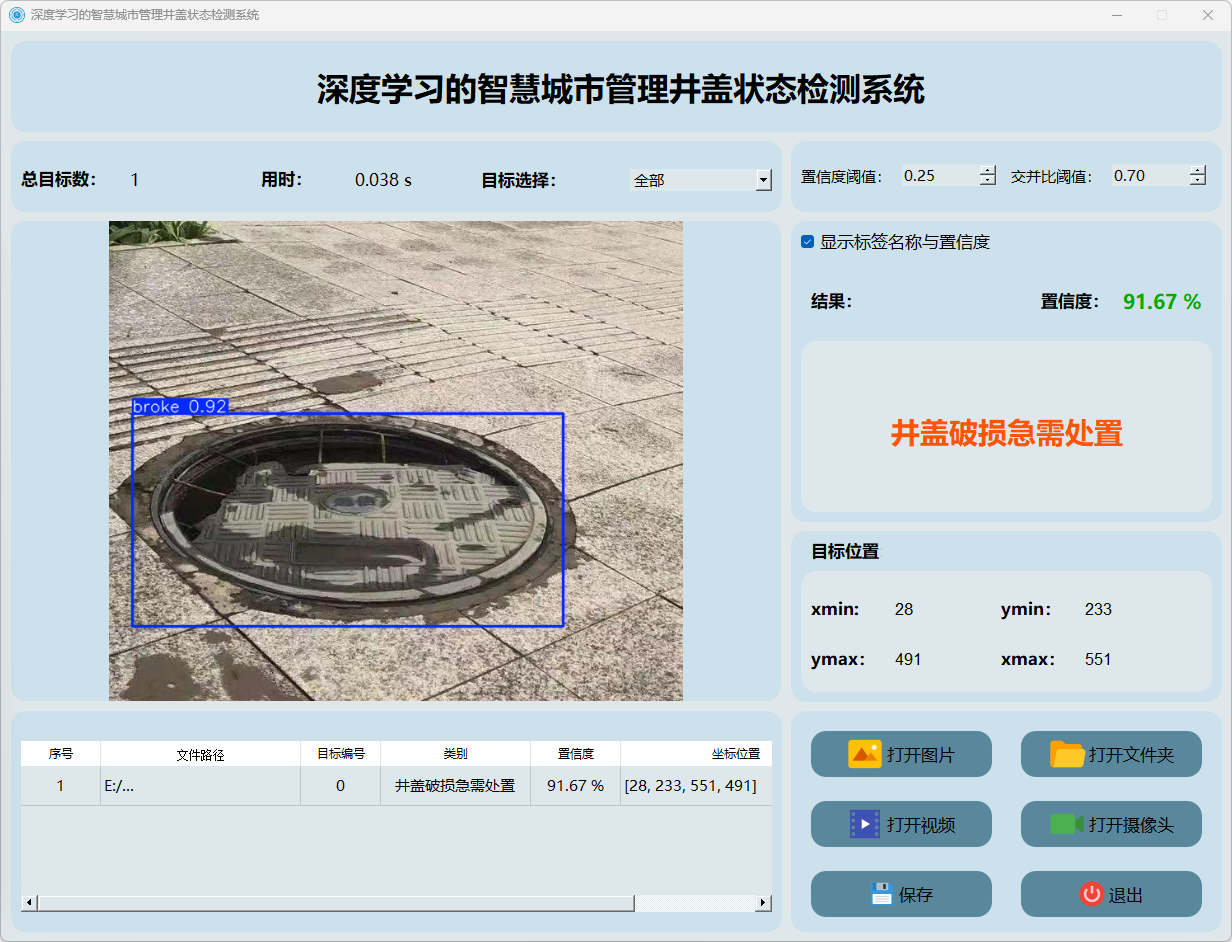The height and width of the screenshot is (942, 1232).
Task: Click the green camera icon
Action: pos(1067,824)
